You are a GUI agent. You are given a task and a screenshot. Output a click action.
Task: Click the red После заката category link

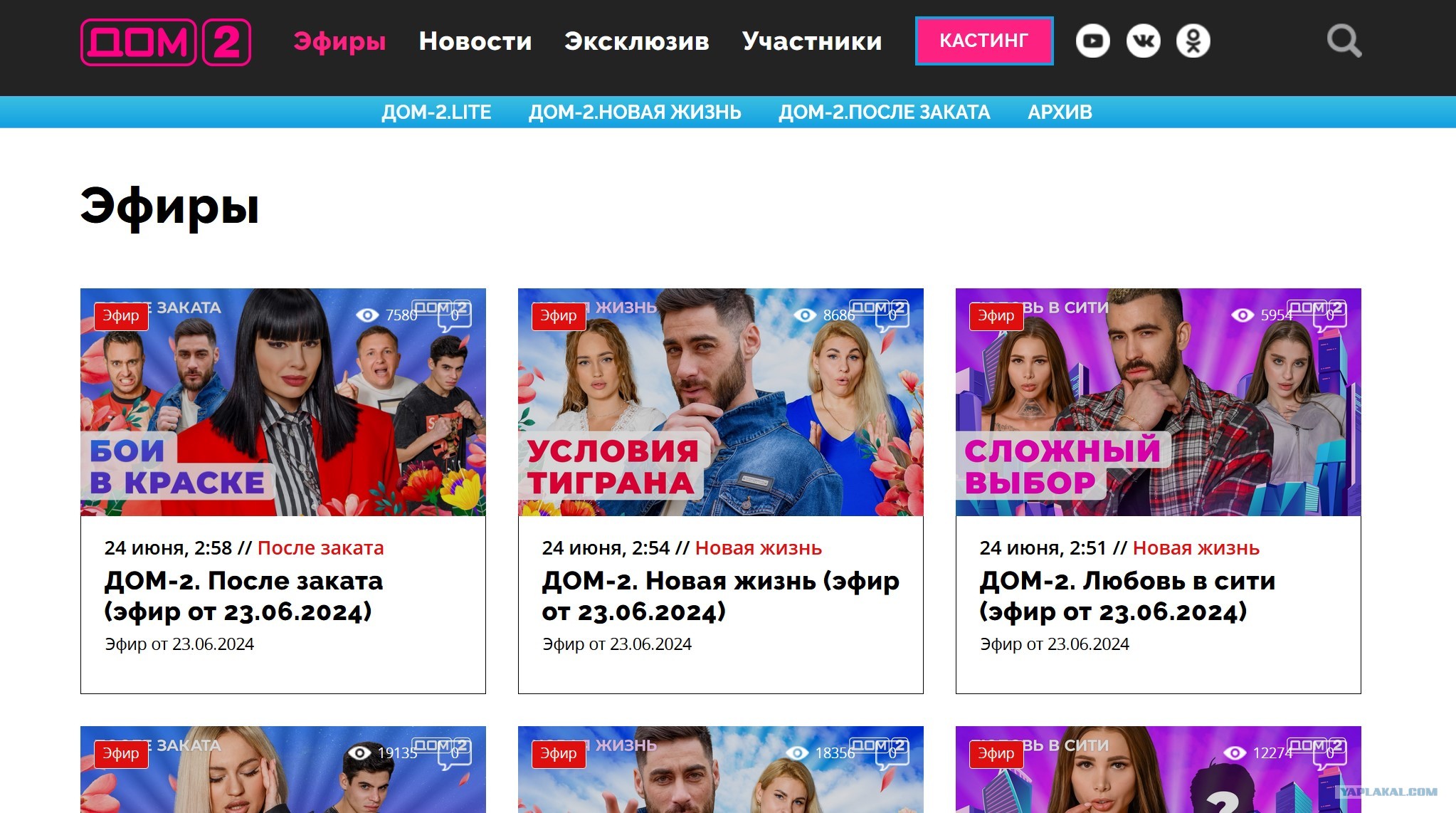click(x=321, y=547)
